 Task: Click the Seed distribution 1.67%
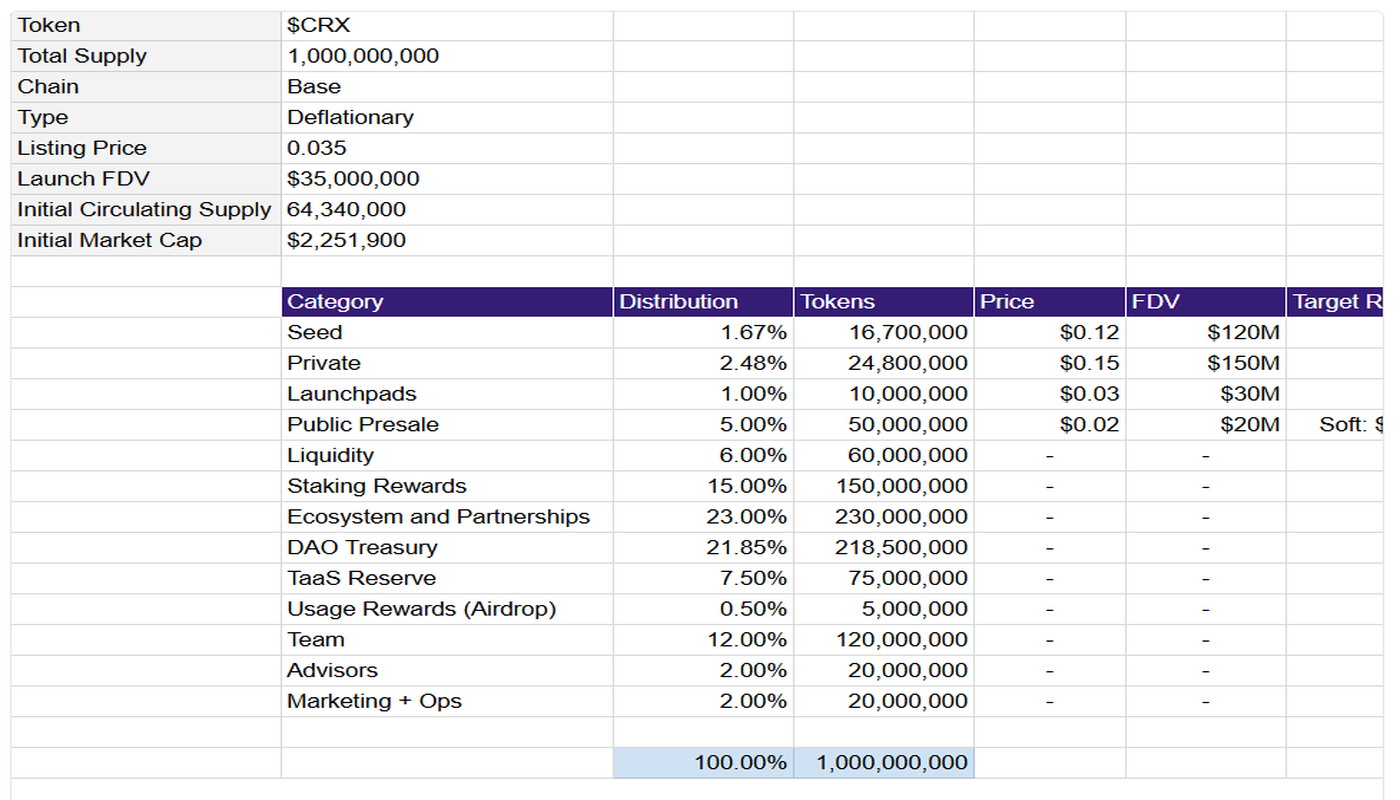[x=704, y=333]
